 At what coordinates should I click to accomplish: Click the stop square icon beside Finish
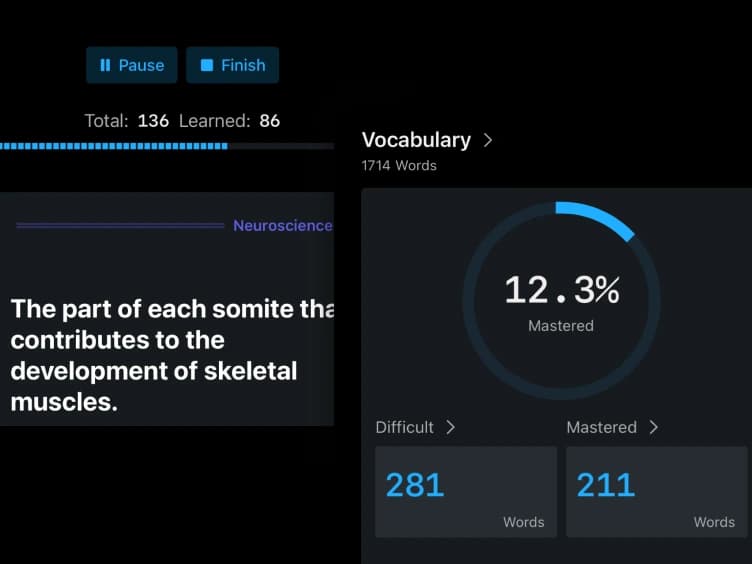(207, 65)
